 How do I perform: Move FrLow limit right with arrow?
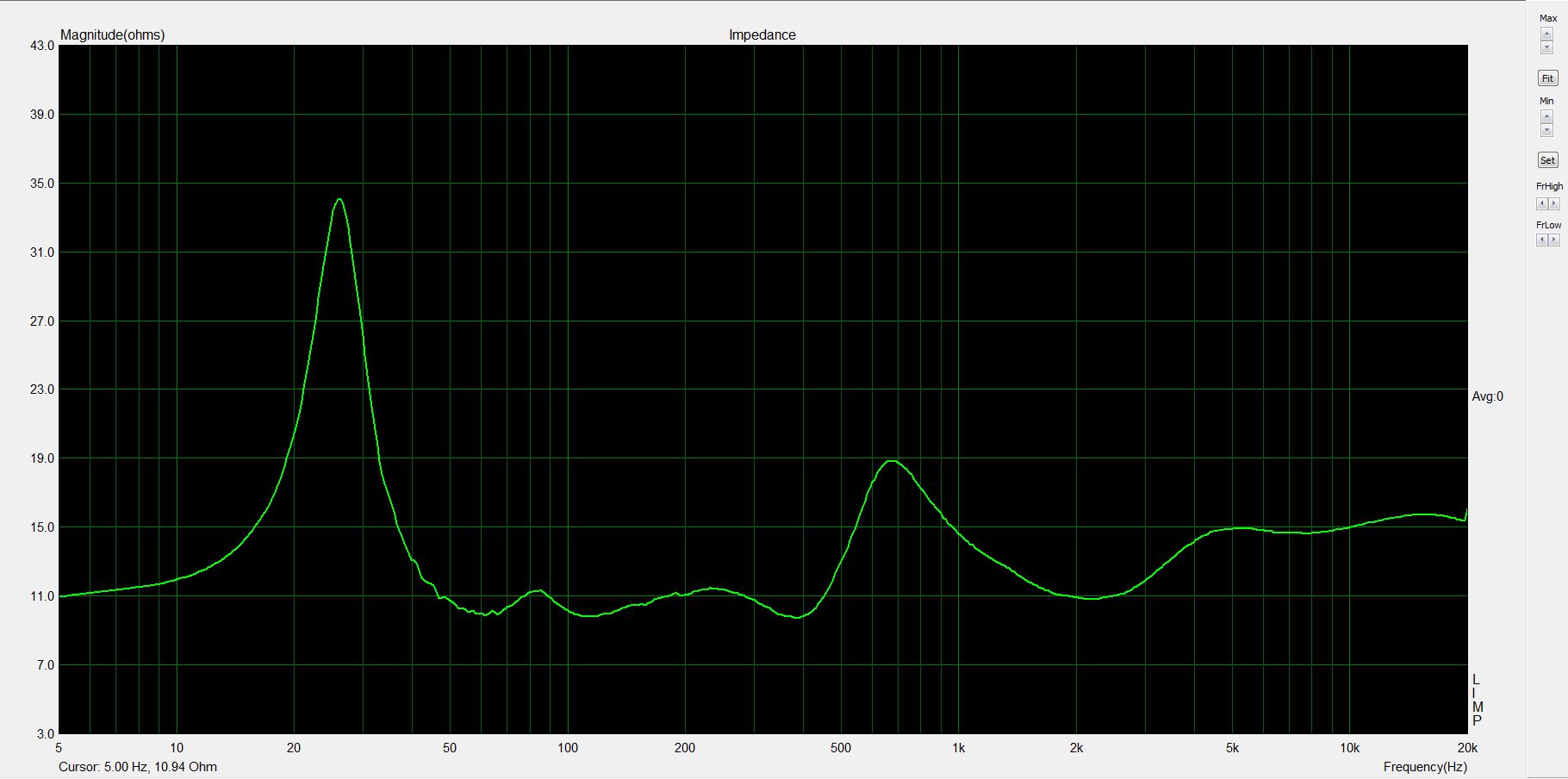pos(1554,240)
